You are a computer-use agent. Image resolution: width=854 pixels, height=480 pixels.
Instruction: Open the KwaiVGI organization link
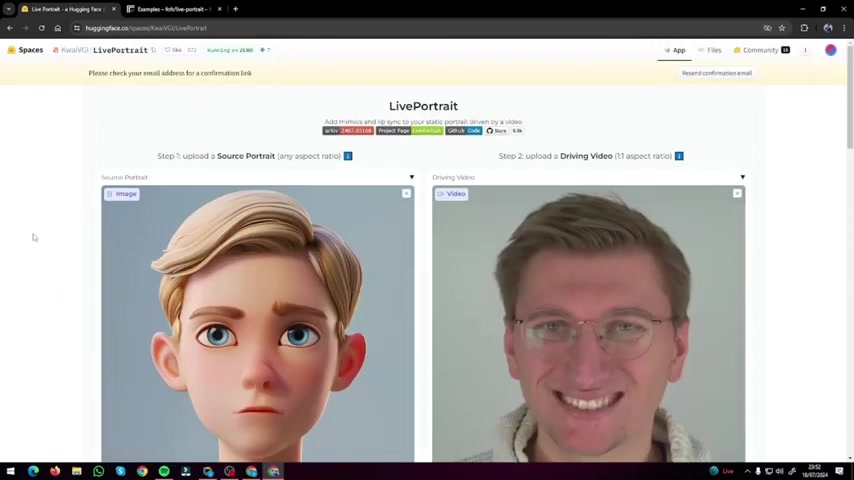click(x=74, y=50)
